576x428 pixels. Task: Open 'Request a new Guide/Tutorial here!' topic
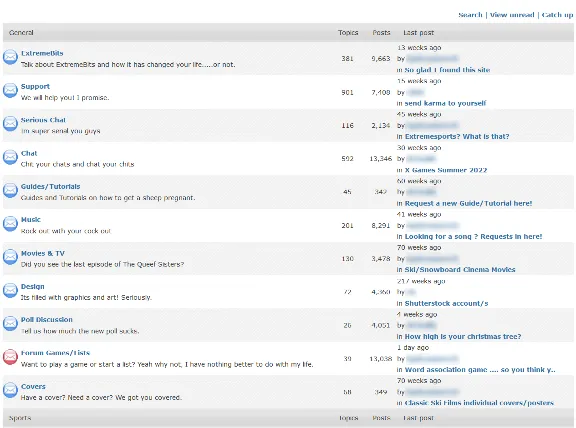click(x=468, y=203)
